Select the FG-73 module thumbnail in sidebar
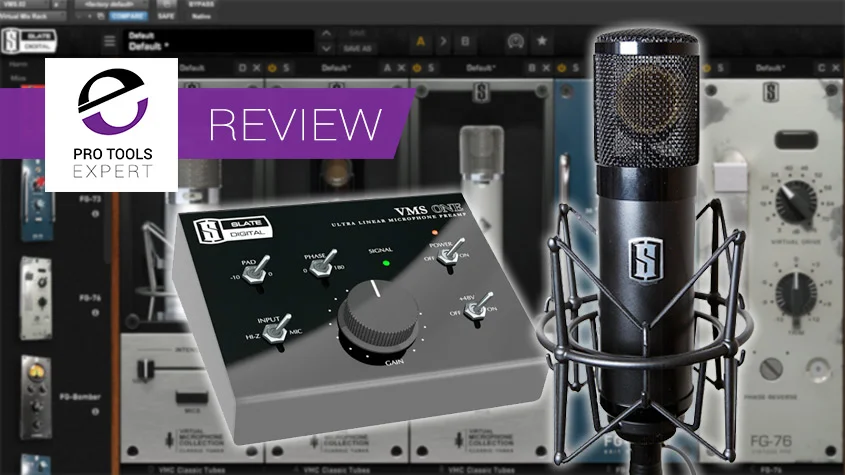 37,201
